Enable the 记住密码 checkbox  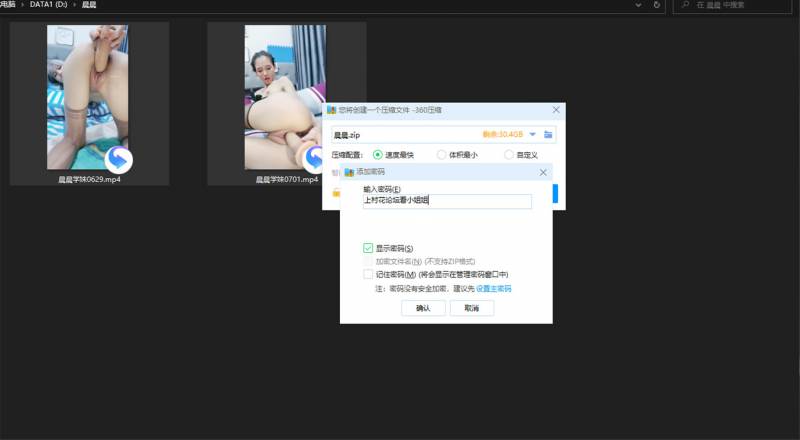point(368,274)
